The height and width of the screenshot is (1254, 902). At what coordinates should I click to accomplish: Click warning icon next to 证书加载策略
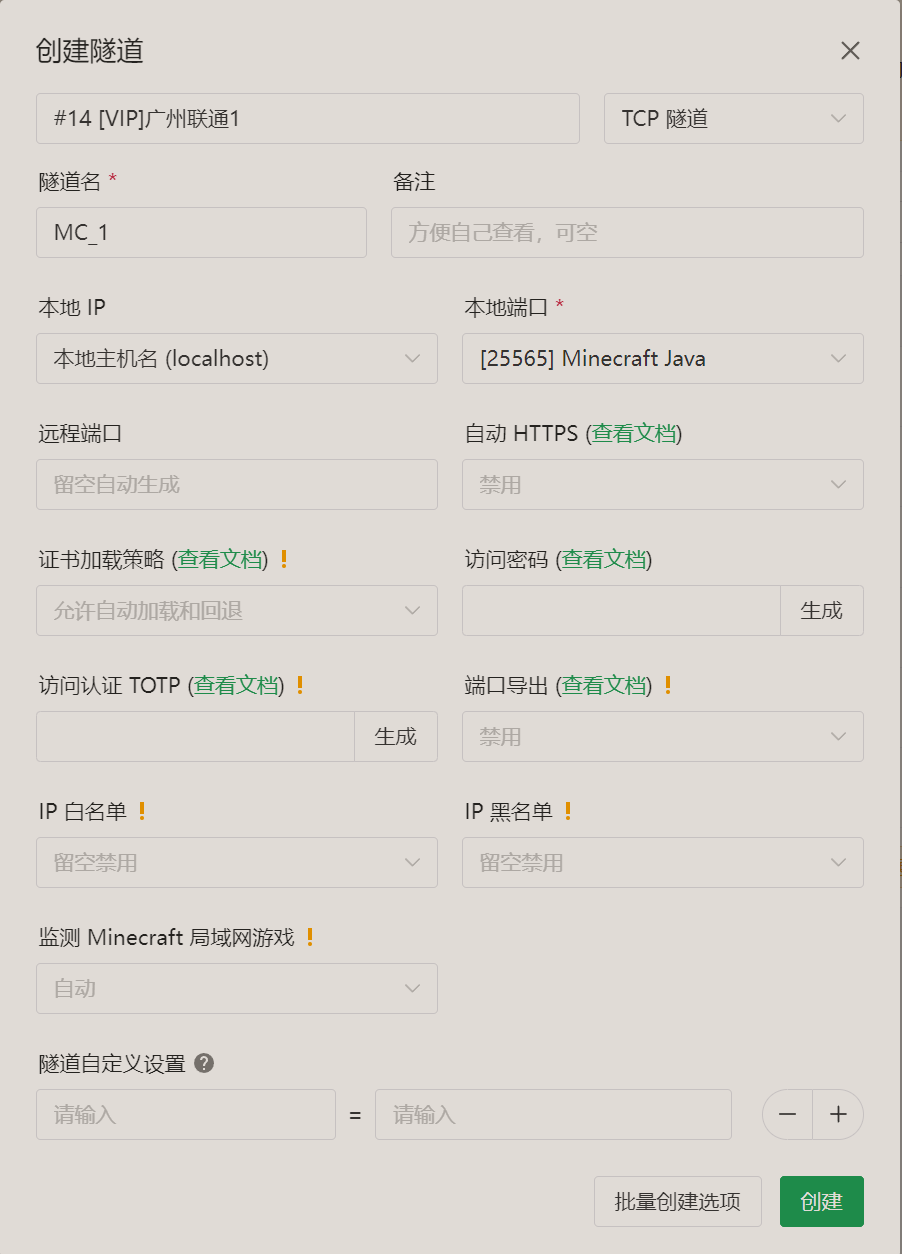pyautogui.click(x=284, y=559)
